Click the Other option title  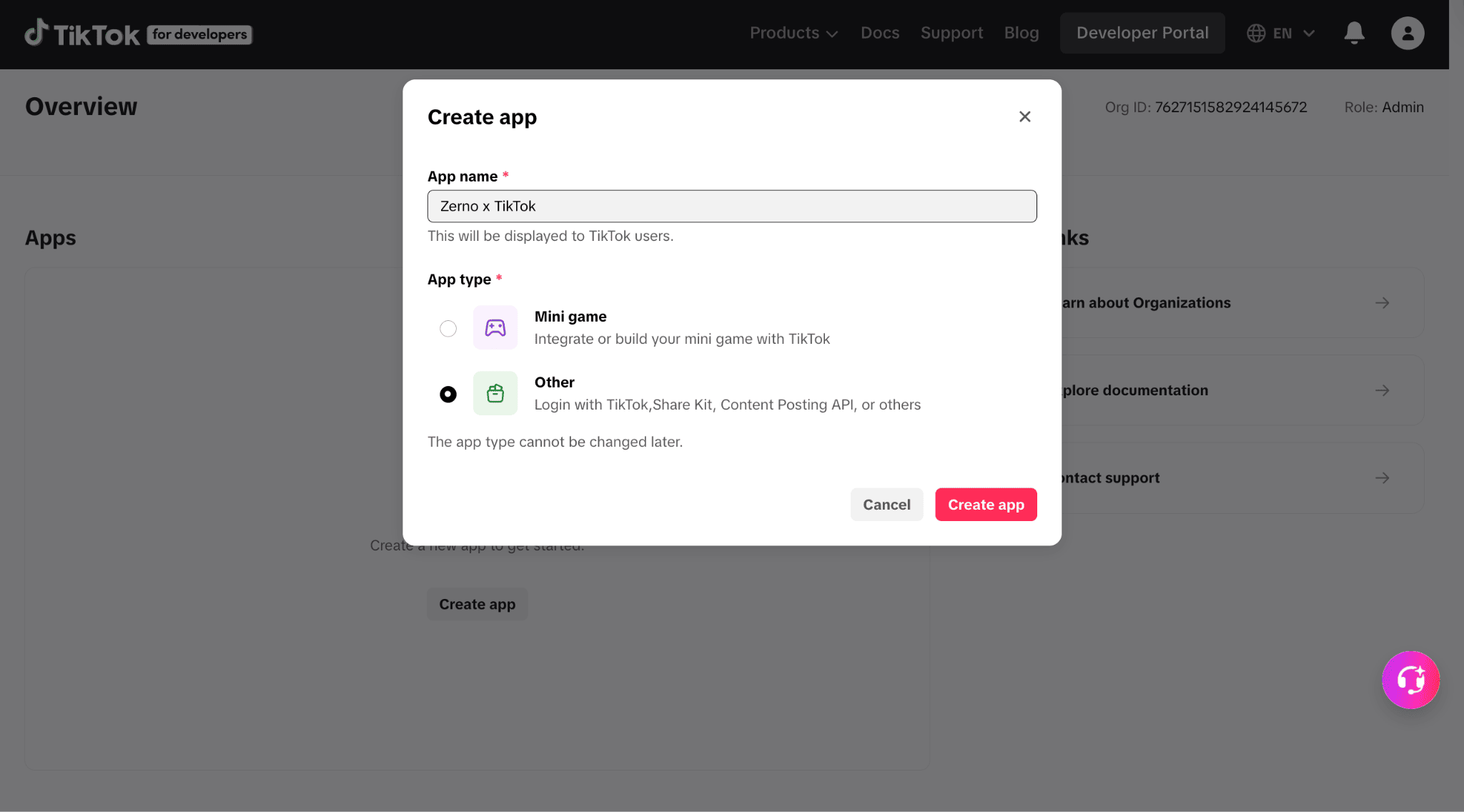point(555,382)
